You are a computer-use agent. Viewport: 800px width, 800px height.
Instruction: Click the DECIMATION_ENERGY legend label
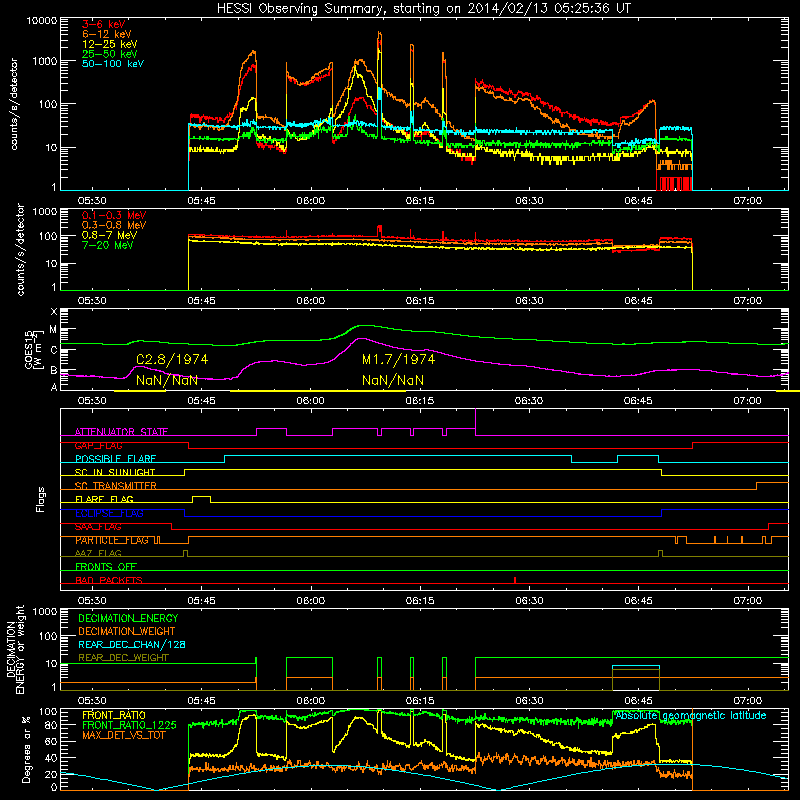pyautogui.click(x=128, y=618)
